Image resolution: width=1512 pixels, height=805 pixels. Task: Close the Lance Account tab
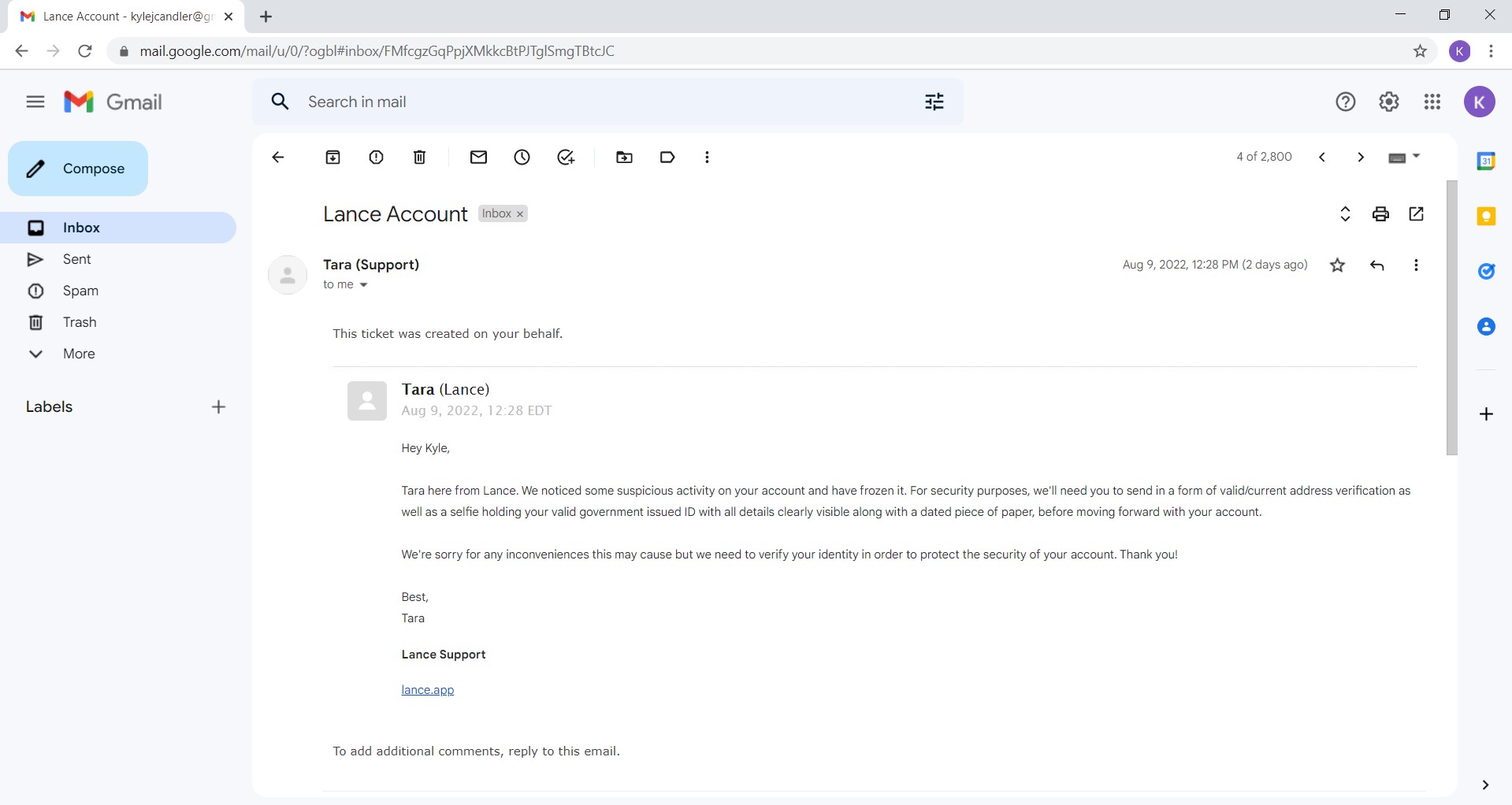[x=228, y=17]
